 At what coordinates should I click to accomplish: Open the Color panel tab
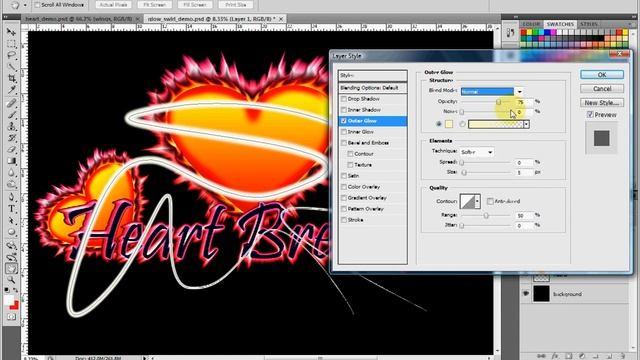pyautogui.click(x=531, y=24)
